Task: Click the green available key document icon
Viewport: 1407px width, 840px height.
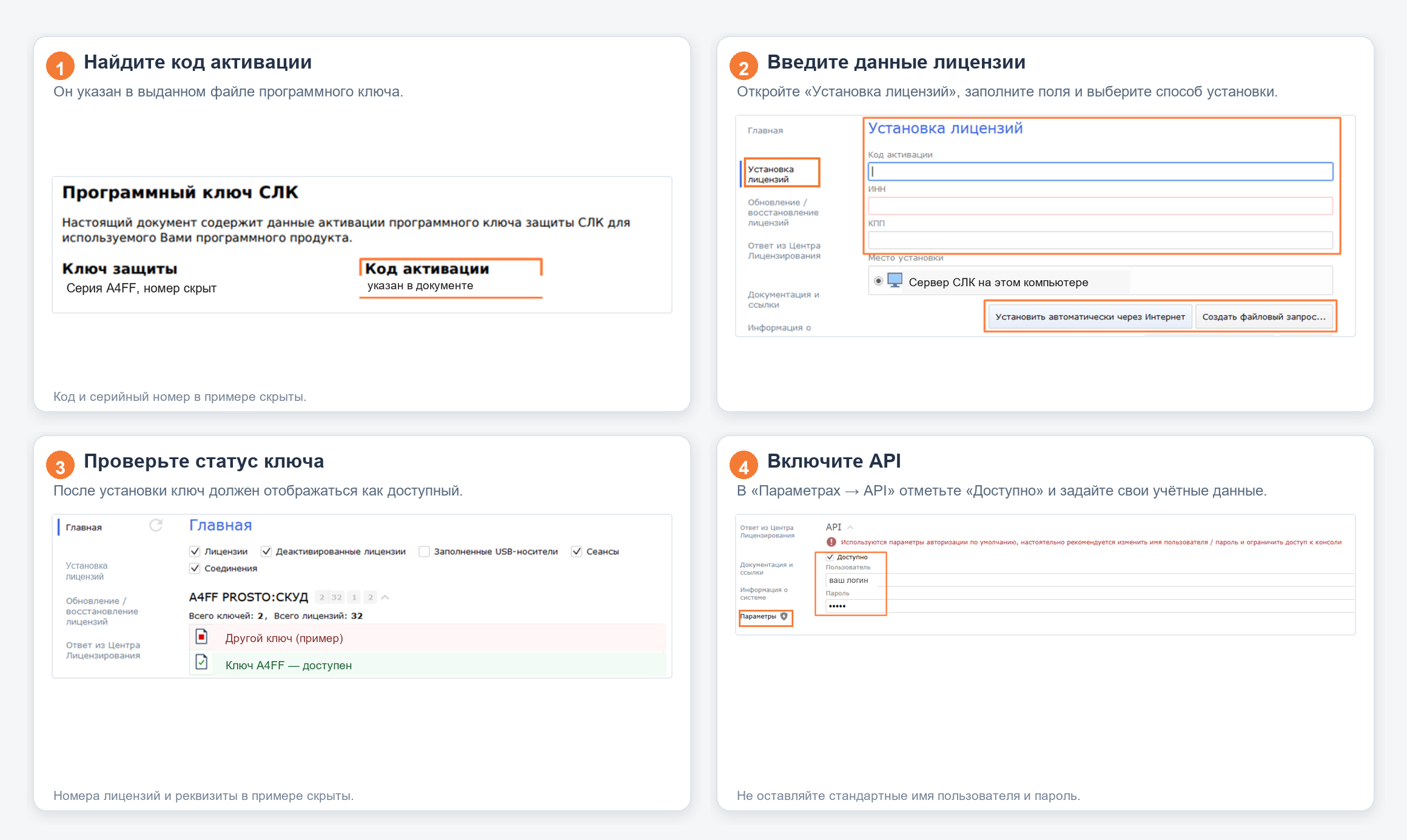Action: pyautogui.click(x=201, y=662)
